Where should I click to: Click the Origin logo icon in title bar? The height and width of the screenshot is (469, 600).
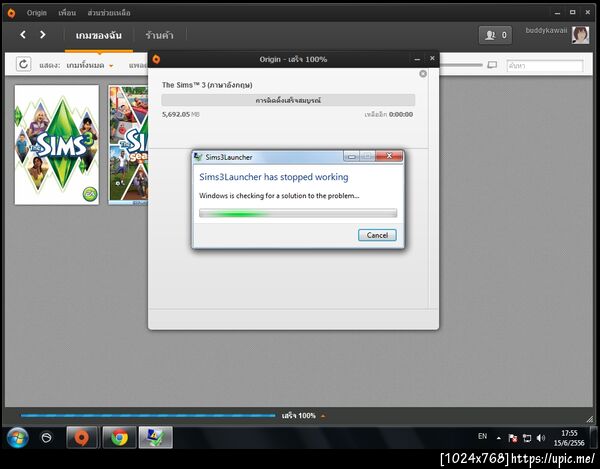11,13
